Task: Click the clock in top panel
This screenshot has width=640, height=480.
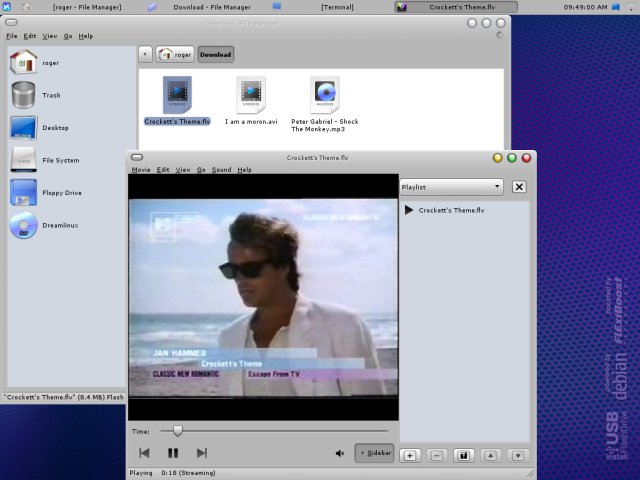Action: coord(585,7)
